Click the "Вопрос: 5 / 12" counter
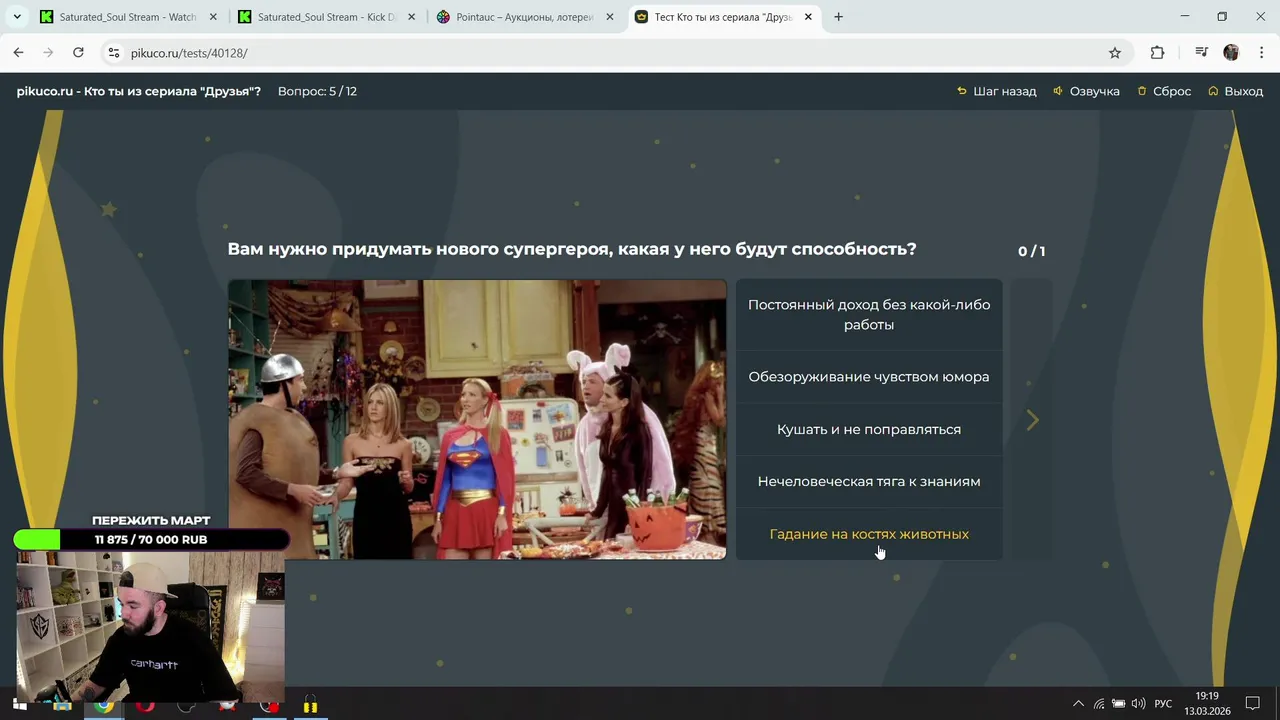The image size is (1280, 720). [x=317, y=91]
